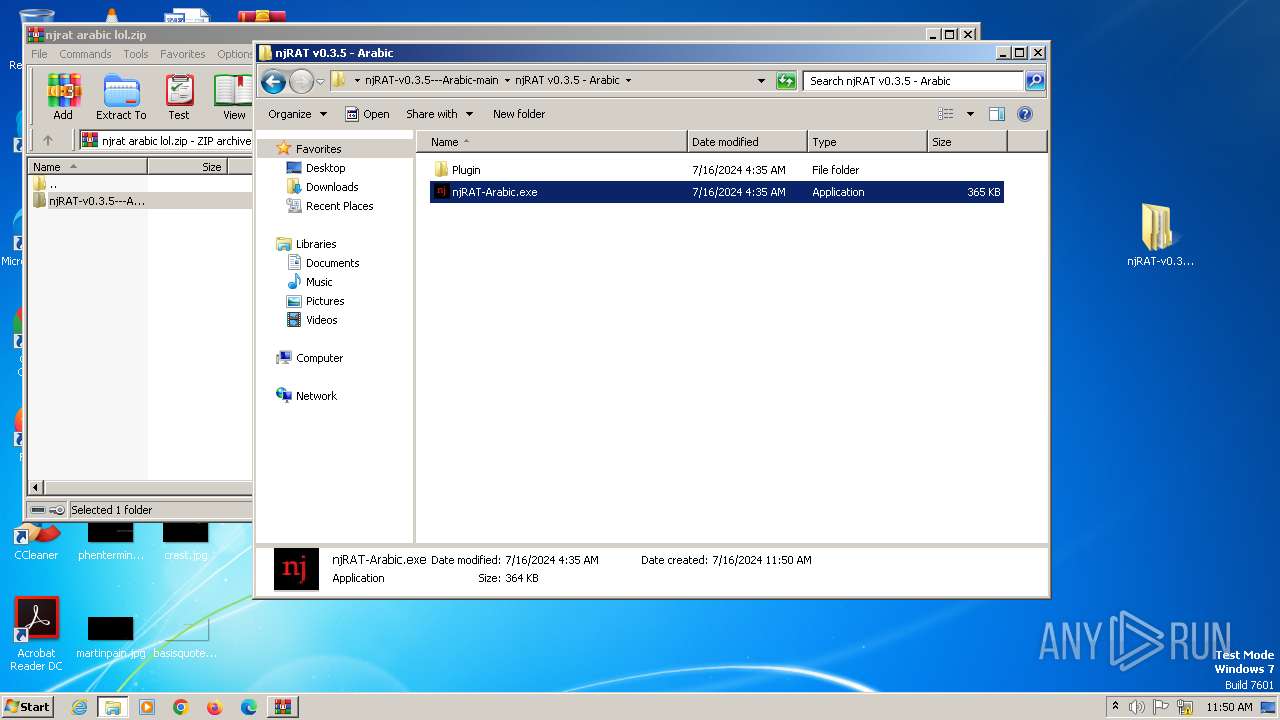Select Favorites in navigation pane
This screenshot has width=1280, height=720.
point(318,149)
